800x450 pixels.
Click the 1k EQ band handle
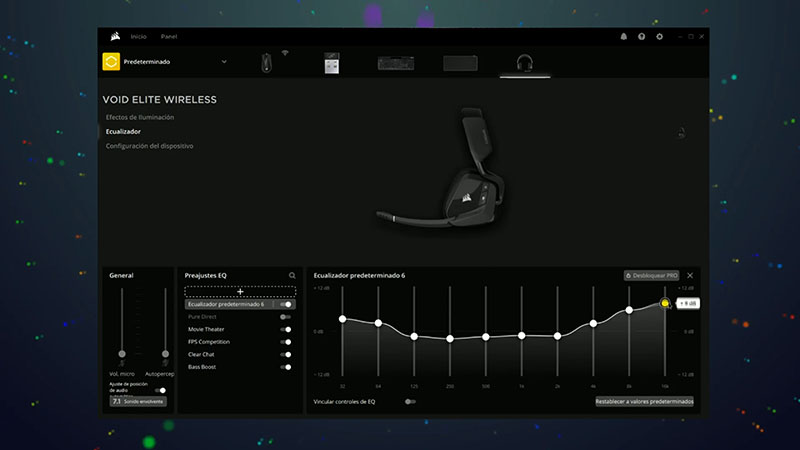coord(521,336)
